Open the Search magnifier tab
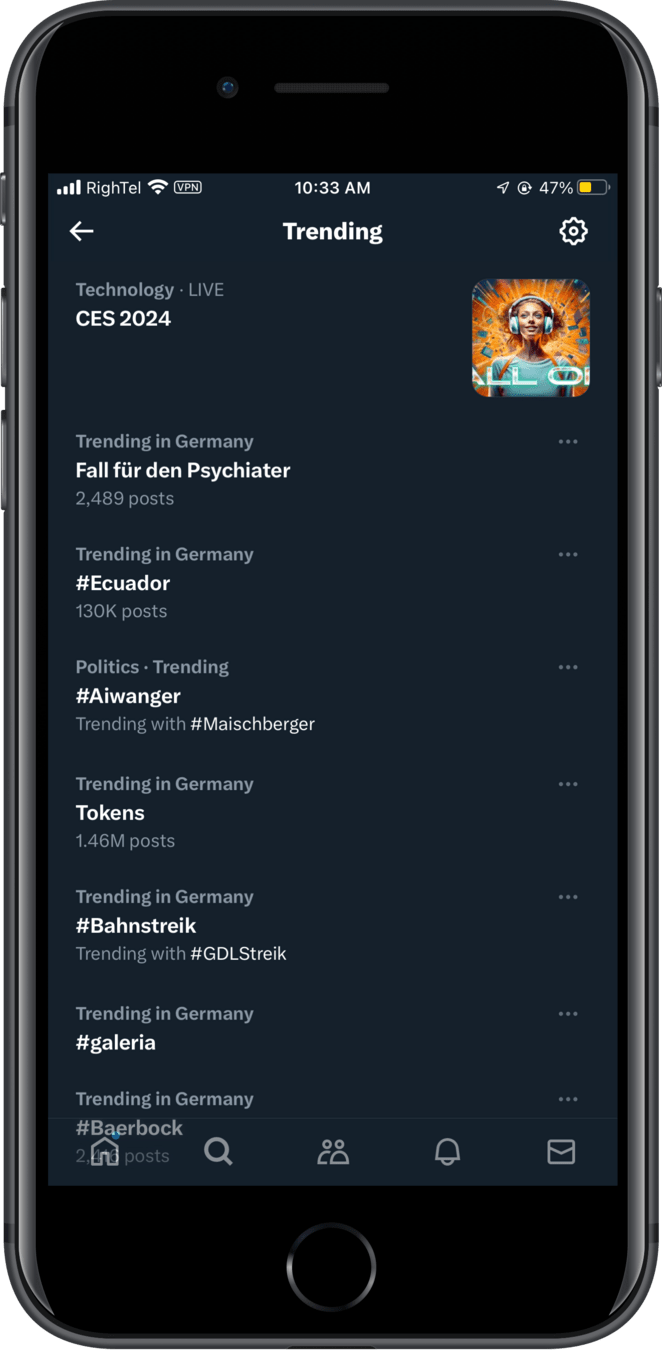This screenshot has height=1350, width=662. click(218, 1152)
